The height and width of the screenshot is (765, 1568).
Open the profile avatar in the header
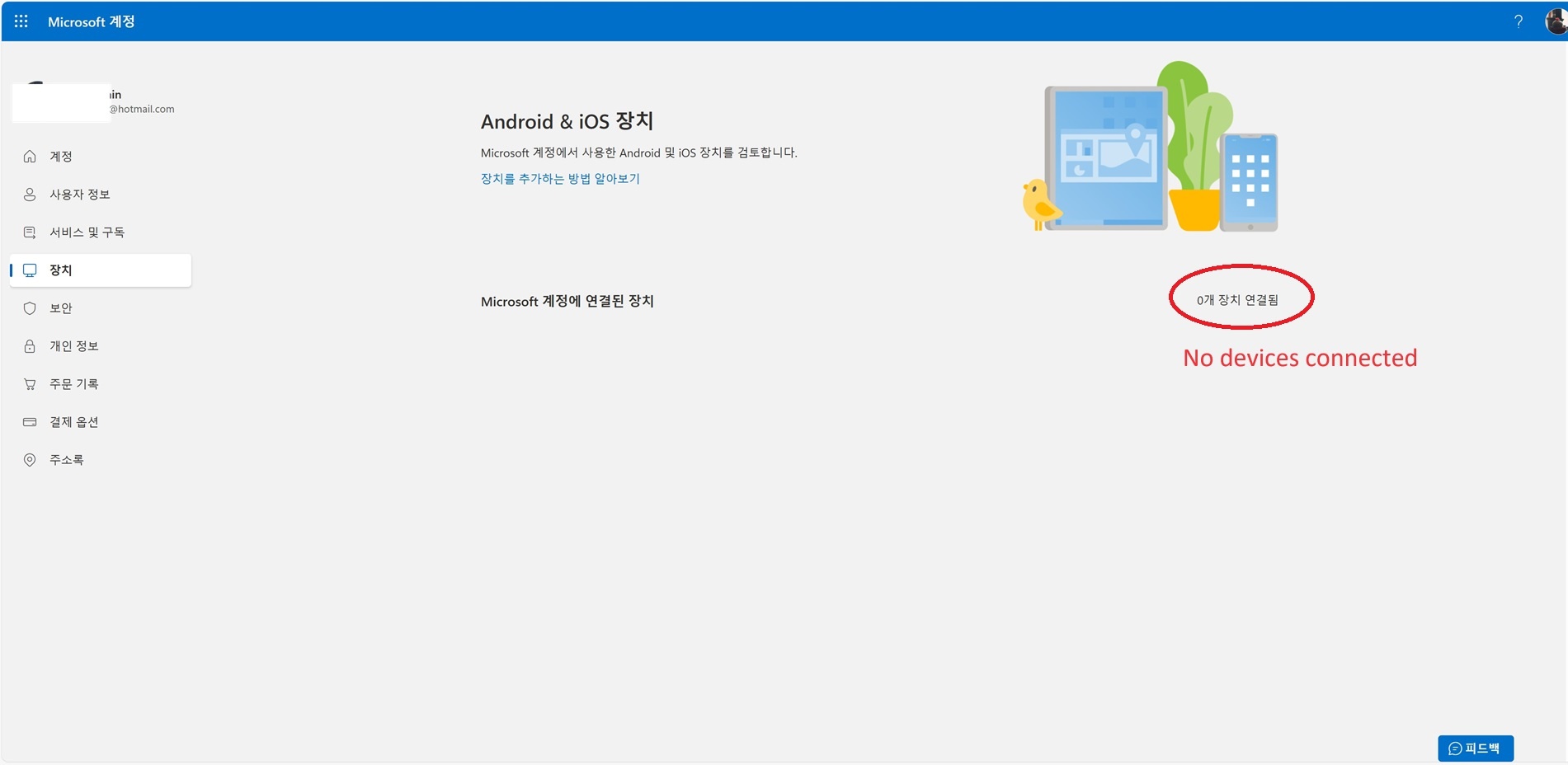pyautogui.click(x=1556, y=21)
